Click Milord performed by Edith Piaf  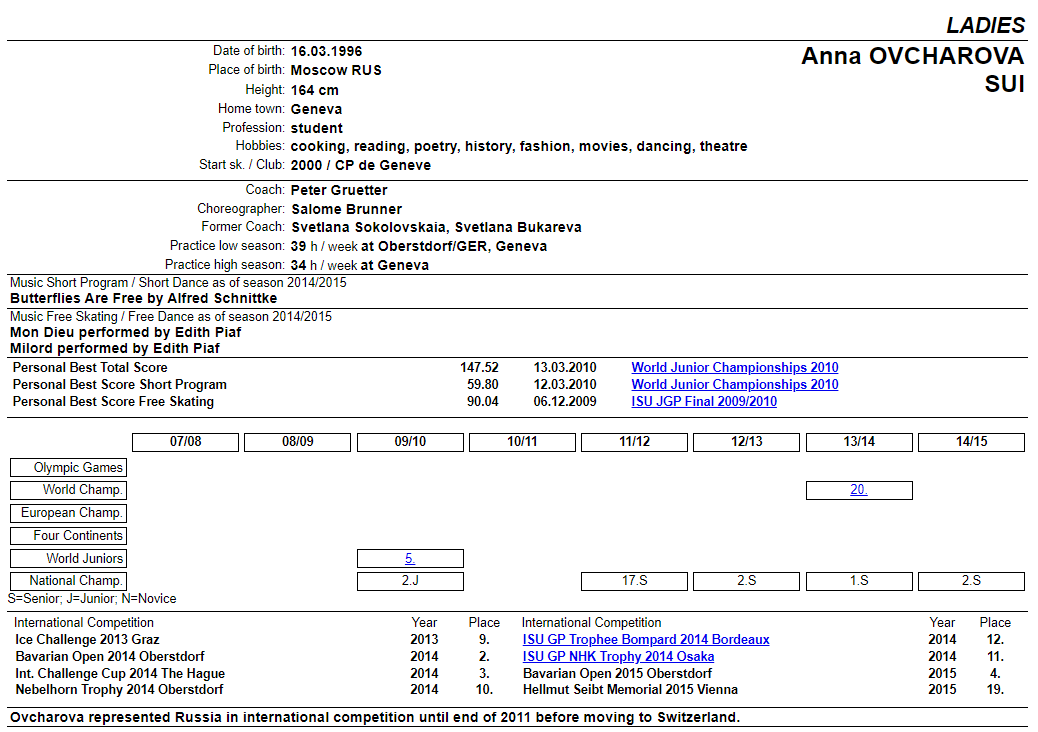pos(115,348)
